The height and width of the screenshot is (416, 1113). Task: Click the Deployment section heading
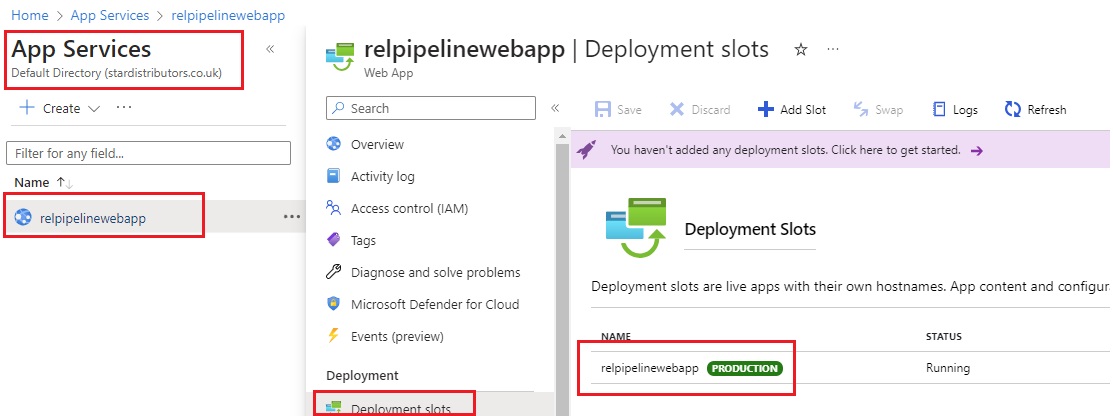pos(362,376)
